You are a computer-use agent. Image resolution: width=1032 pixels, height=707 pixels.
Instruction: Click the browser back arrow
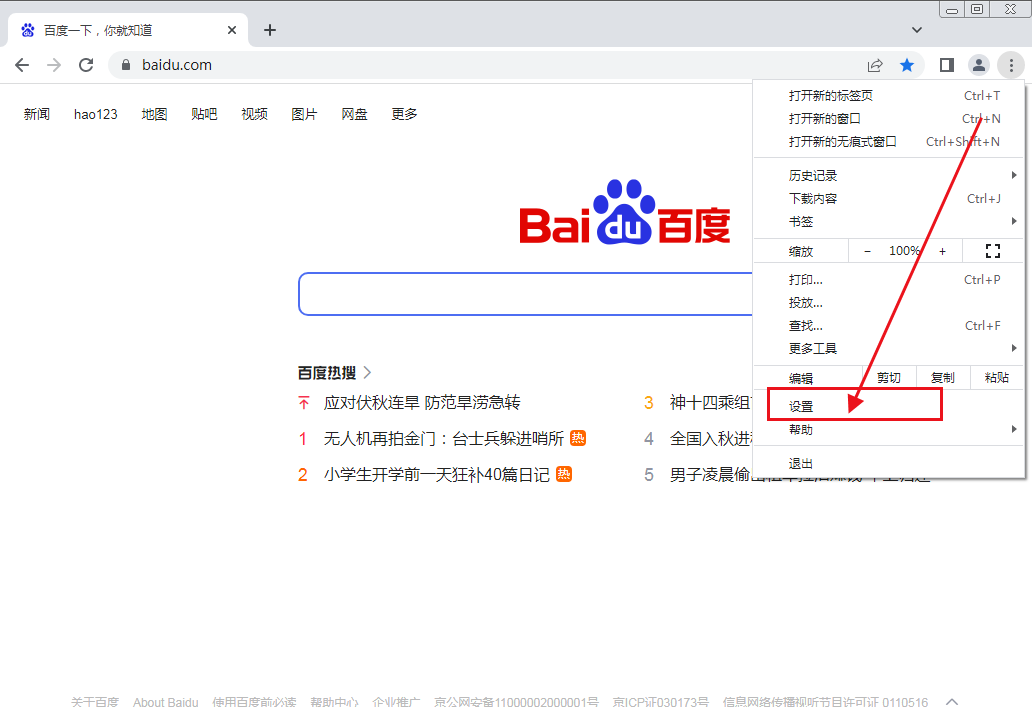(22, 65)
